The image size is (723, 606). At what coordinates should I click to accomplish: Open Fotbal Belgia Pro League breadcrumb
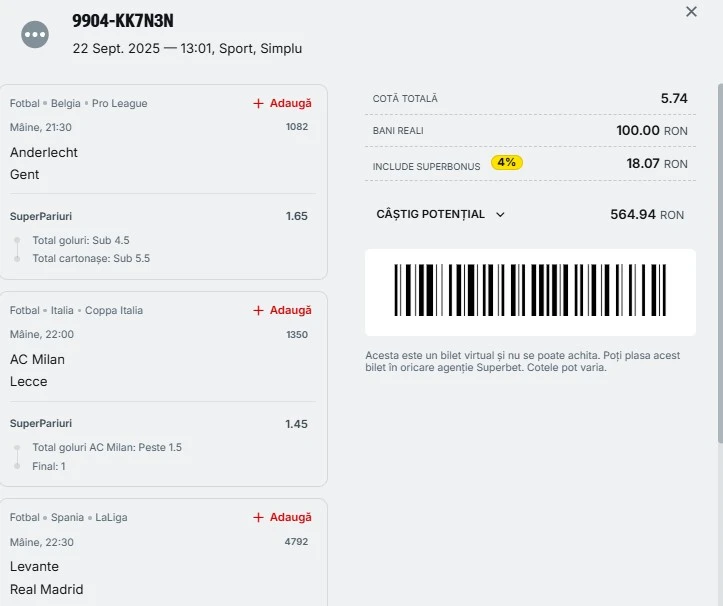click(x=78, y=103)
